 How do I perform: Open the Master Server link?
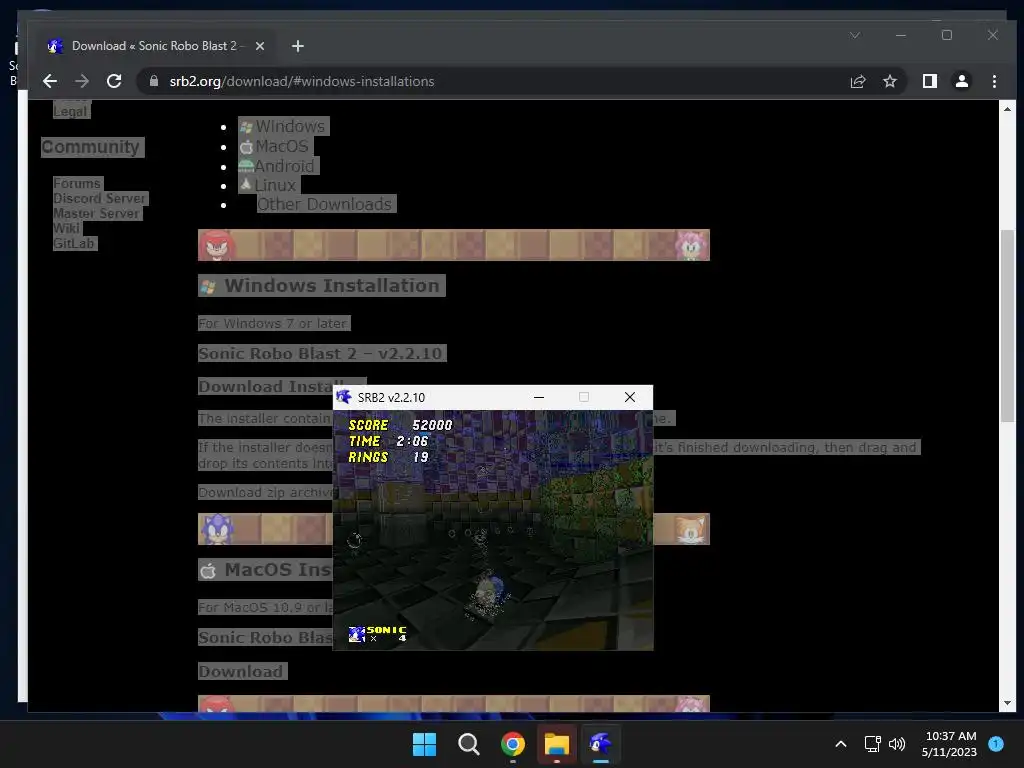[97, 213]
